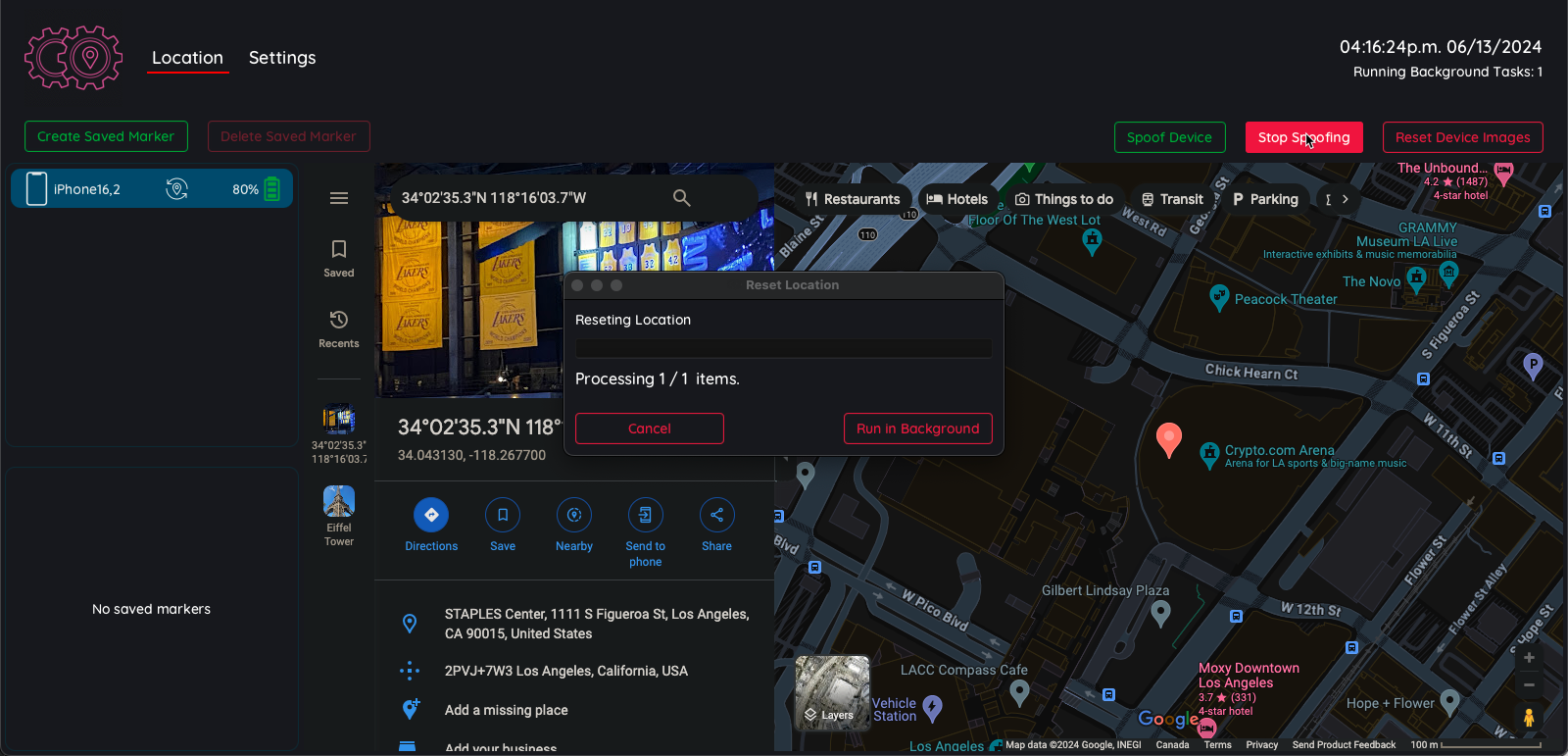Click the Crypto.com Arena map marker

[1210, 454]
